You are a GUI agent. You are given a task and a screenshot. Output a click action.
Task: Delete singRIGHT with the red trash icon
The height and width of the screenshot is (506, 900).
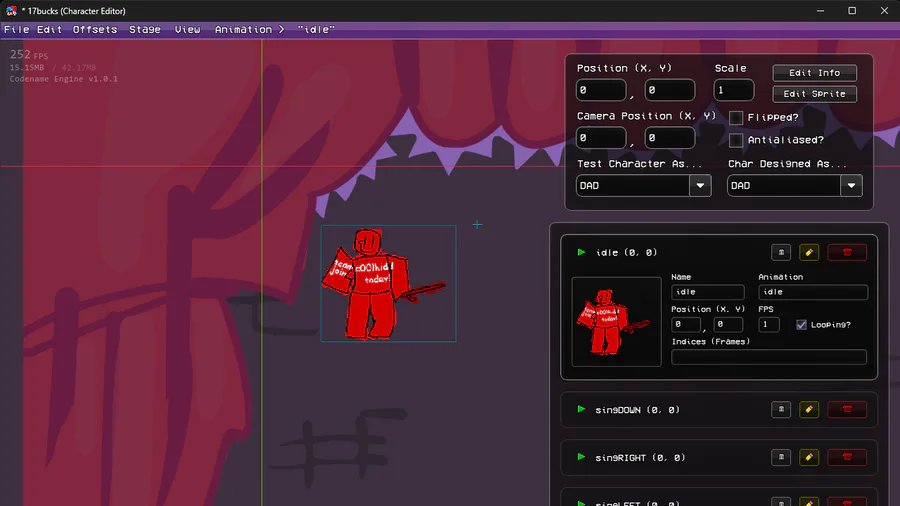847,457
